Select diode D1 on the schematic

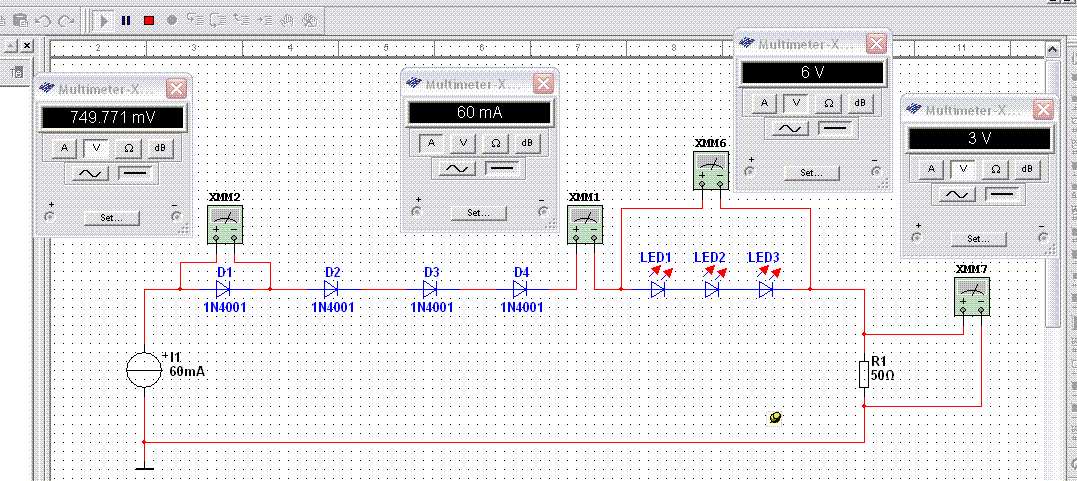(x=223, y=289)
